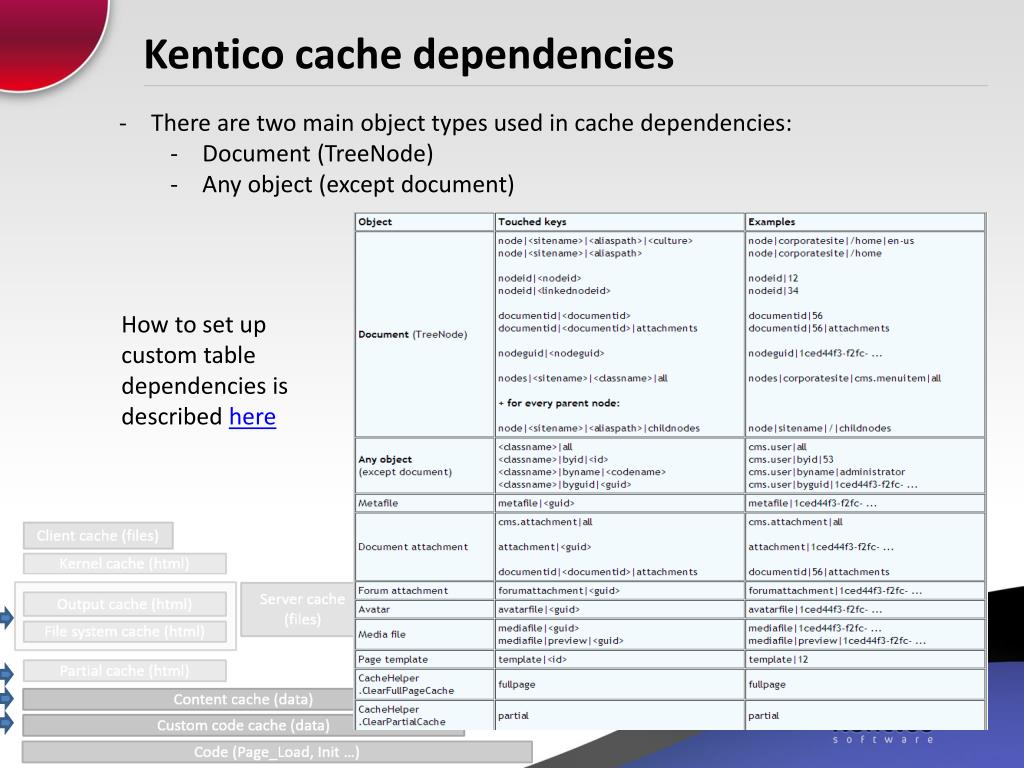
Task: Click the 'template|<id>' key
Action: pyautogui.click(x=532, y=660)
